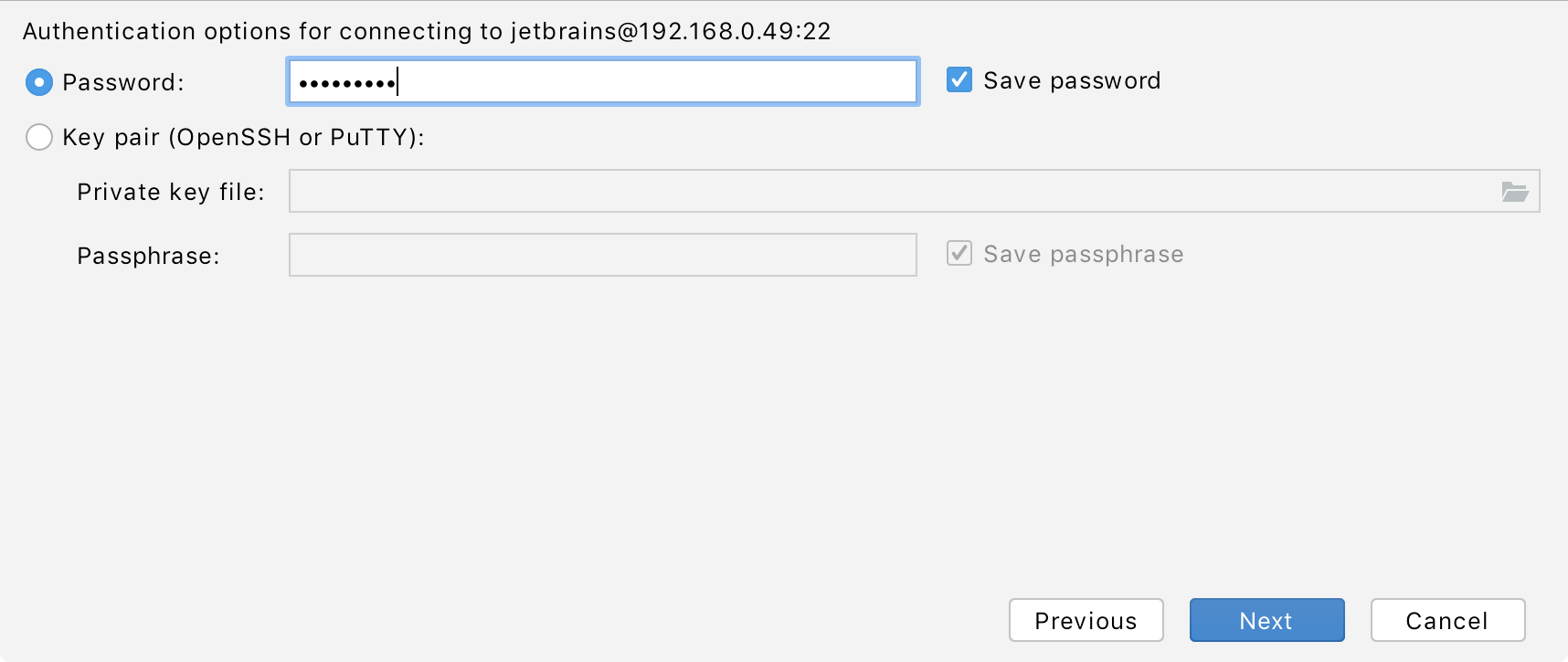The width and height of the screenshot is (1568, 662).
Task: Go back using the Previous button
Action: tap(1086, 620)
